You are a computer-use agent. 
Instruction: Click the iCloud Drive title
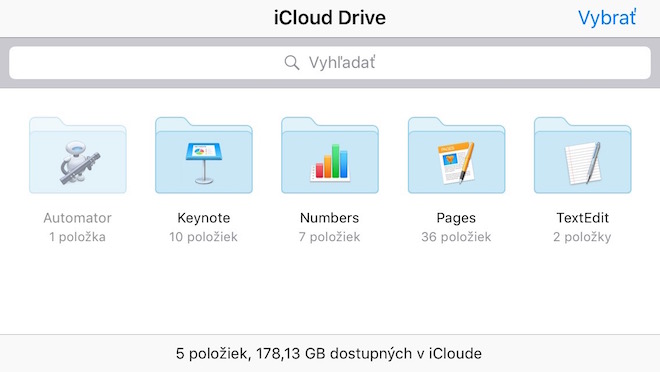(x=330, y=18)
